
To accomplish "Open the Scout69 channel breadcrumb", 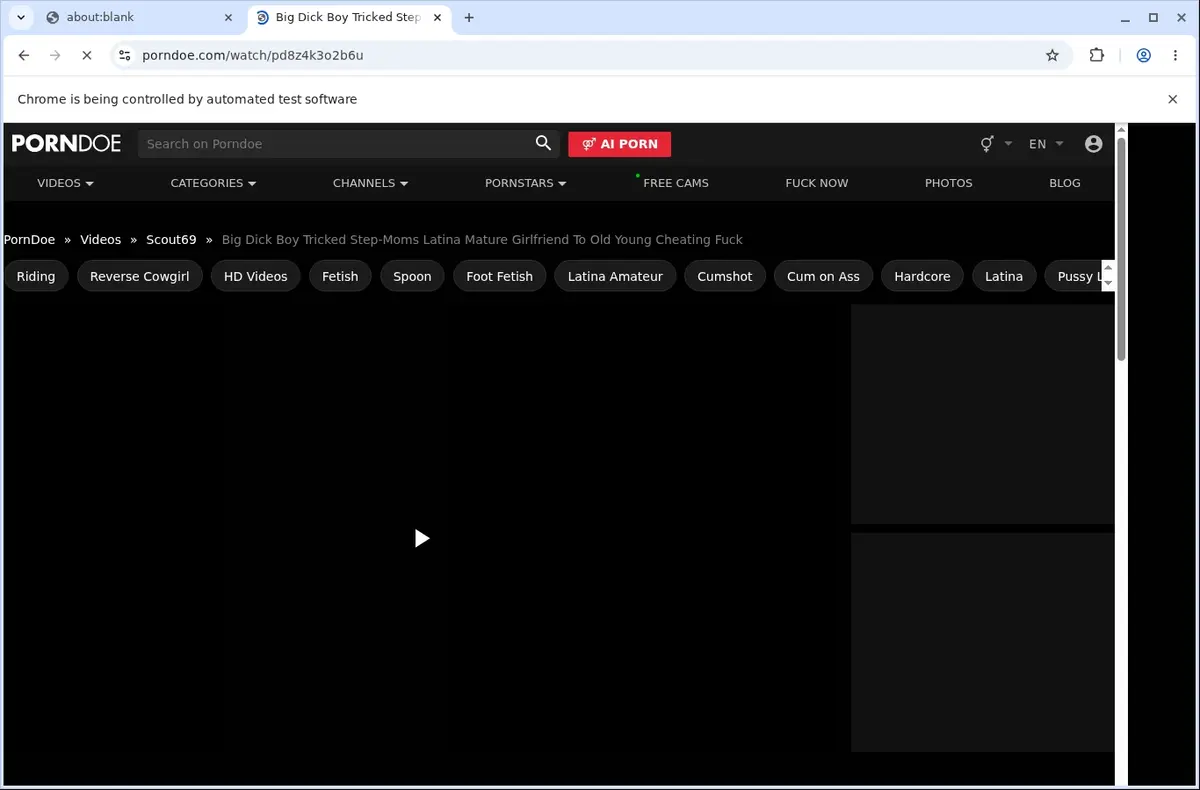I will click(x=171, y=240).
